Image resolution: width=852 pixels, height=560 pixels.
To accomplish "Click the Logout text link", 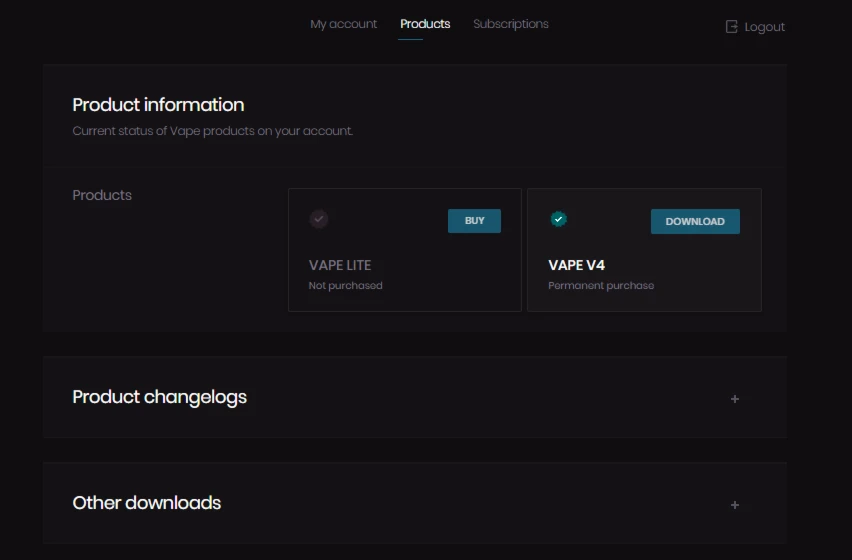I will click(x=765, y=27).
